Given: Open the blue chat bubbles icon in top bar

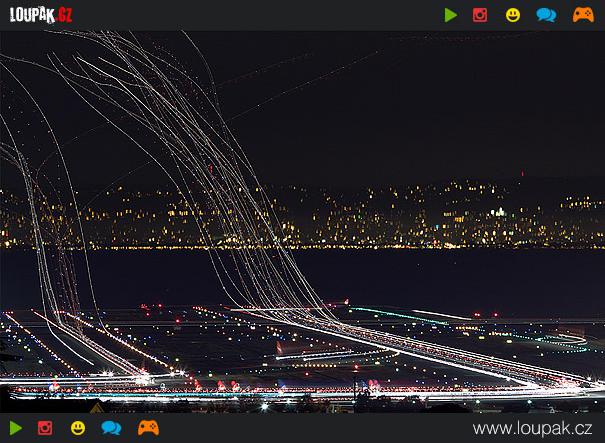Looking at the screenshot, I should click(x=546, y=15).
